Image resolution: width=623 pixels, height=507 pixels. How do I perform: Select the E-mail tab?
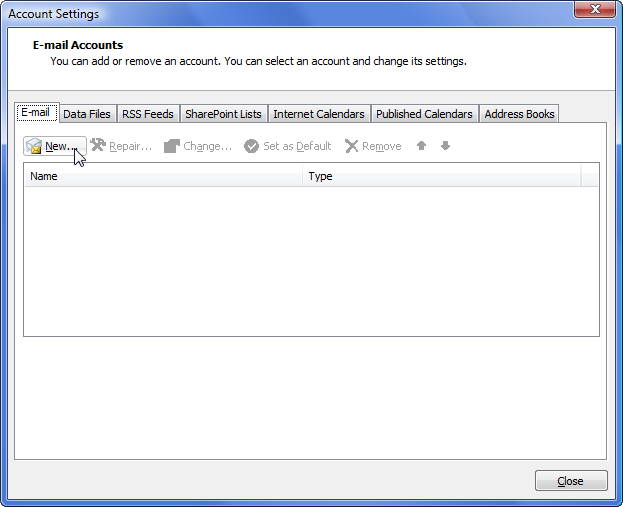coord(36,113)
